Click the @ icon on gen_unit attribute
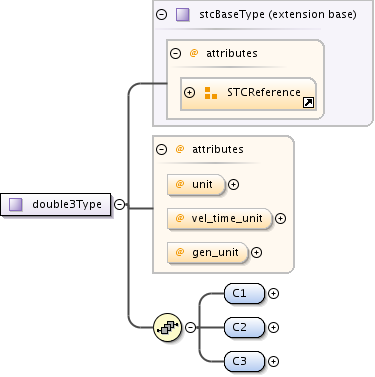 [180, 252]
